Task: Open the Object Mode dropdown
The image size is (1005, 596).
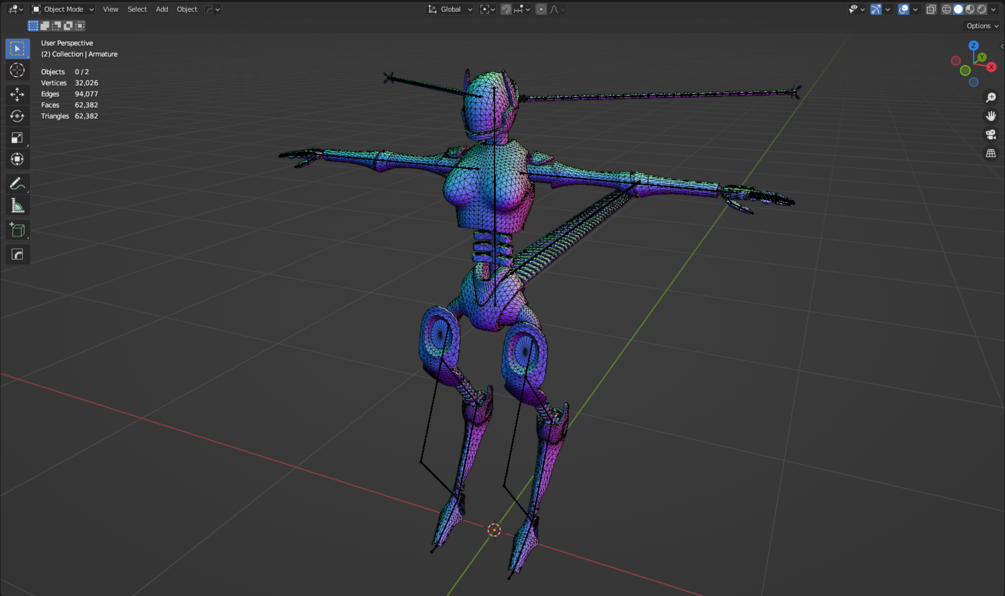Action: point(62,9)
